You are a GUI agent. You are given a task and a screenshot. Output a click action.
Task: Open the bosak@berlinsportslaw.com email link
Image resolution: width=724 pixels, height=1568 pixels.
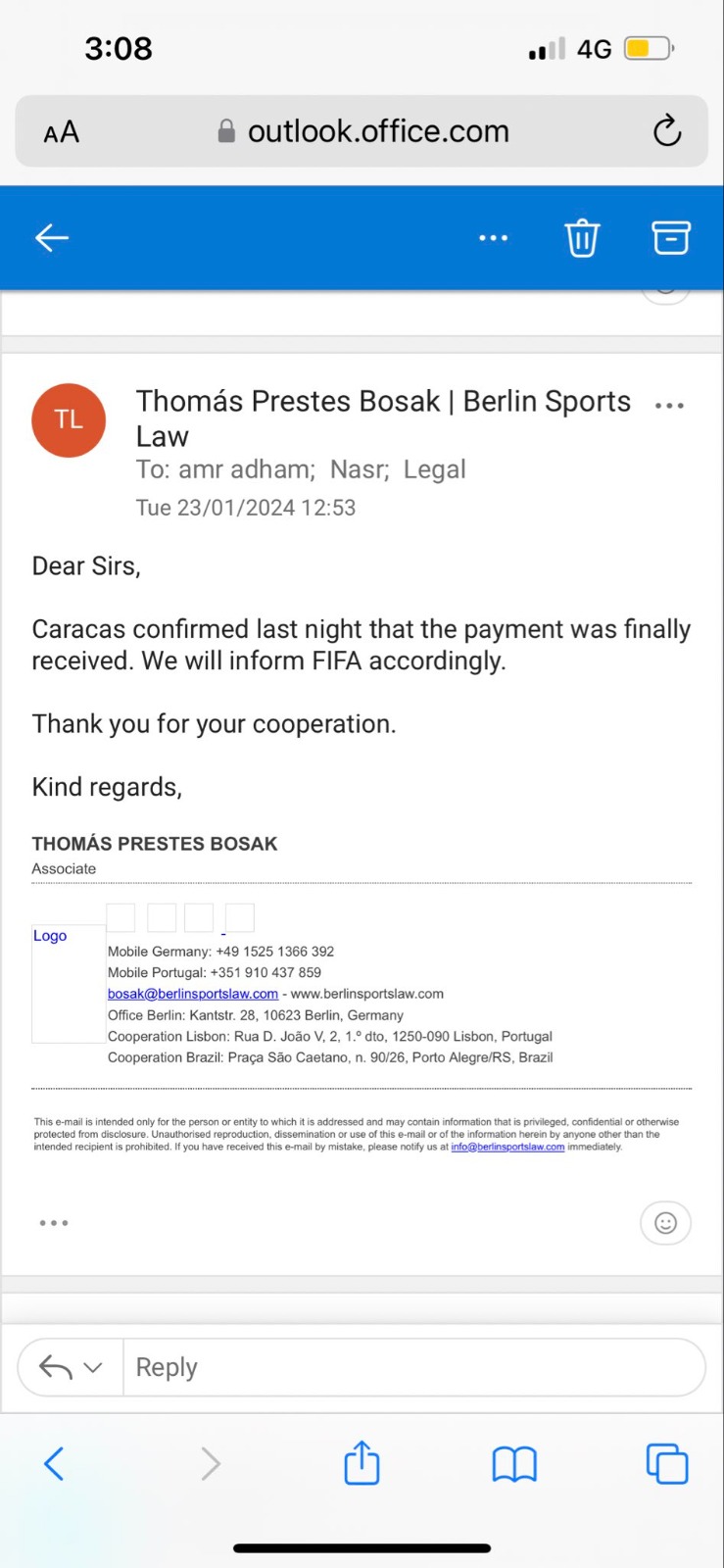pos(193,994)
